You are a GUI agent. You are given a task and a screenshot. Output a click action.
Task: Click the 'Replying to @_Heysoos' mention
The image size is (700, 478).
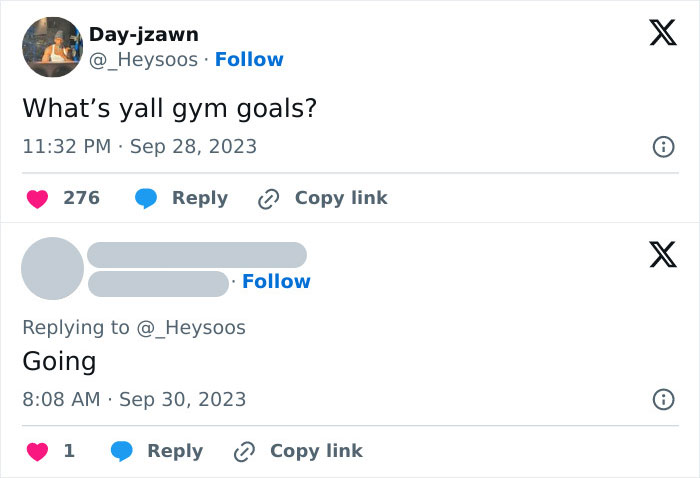189,327
